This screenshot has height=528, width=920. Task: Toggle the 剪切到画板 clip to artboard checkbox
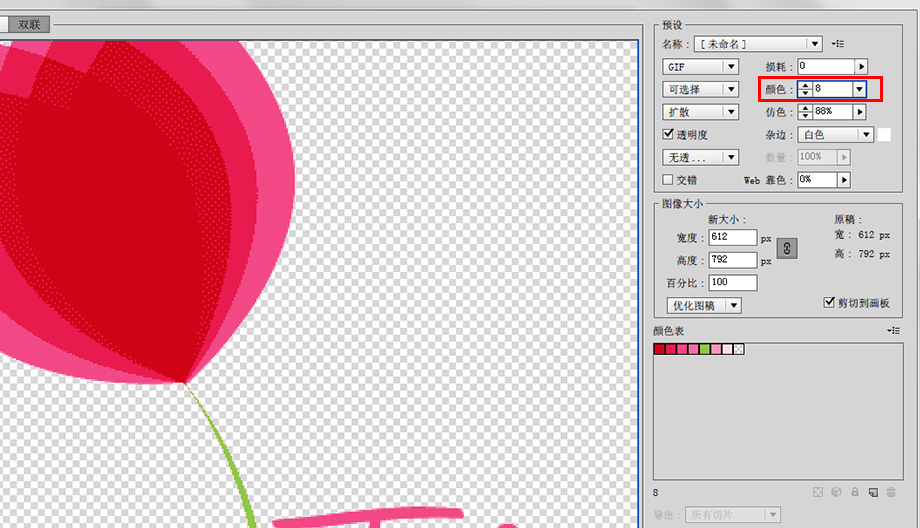coord(828,302)
